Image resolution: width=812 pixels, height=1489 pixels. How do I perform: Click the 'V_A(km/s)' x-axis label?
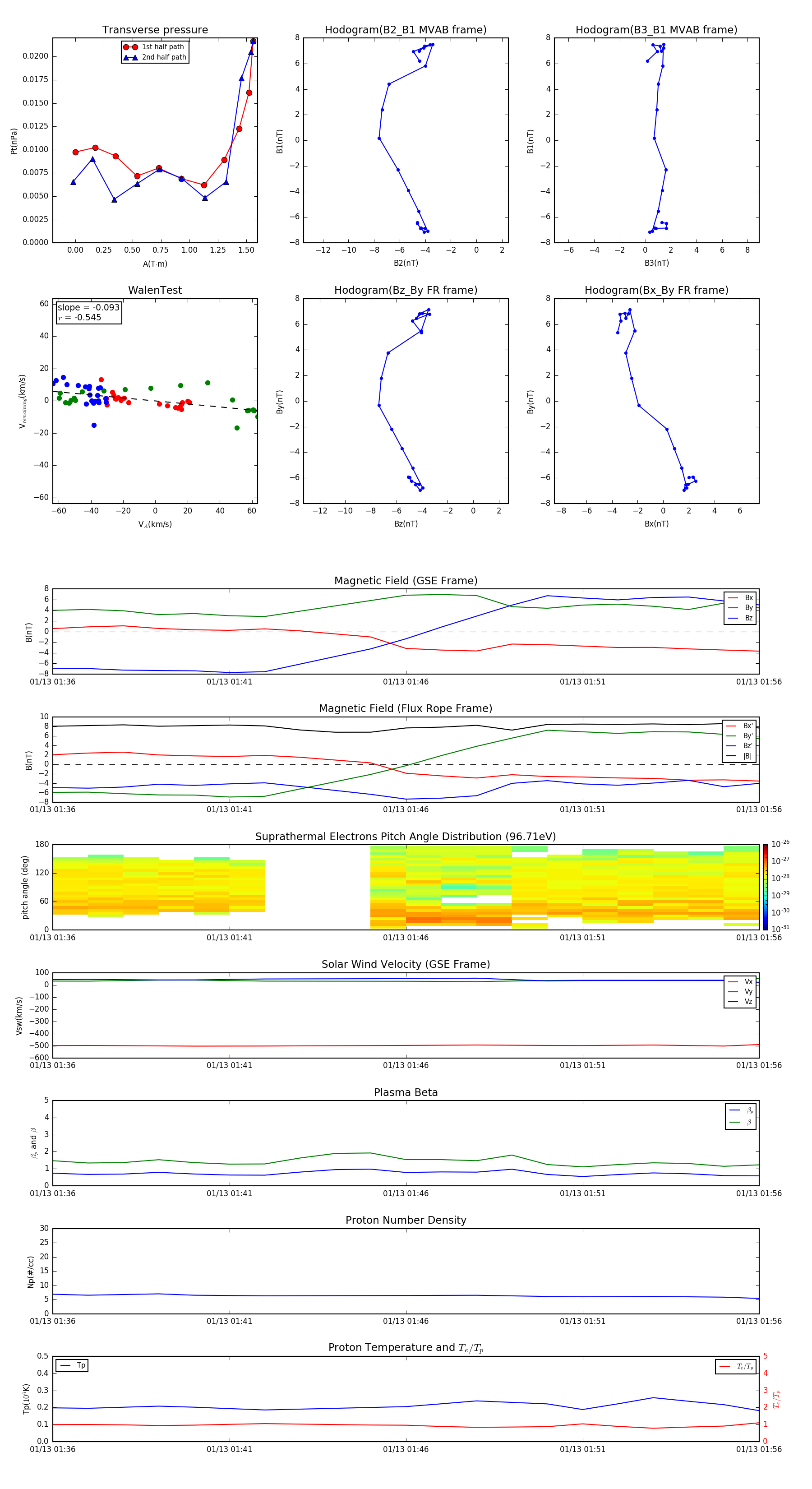pyautogui.click(x=155, y=525)
